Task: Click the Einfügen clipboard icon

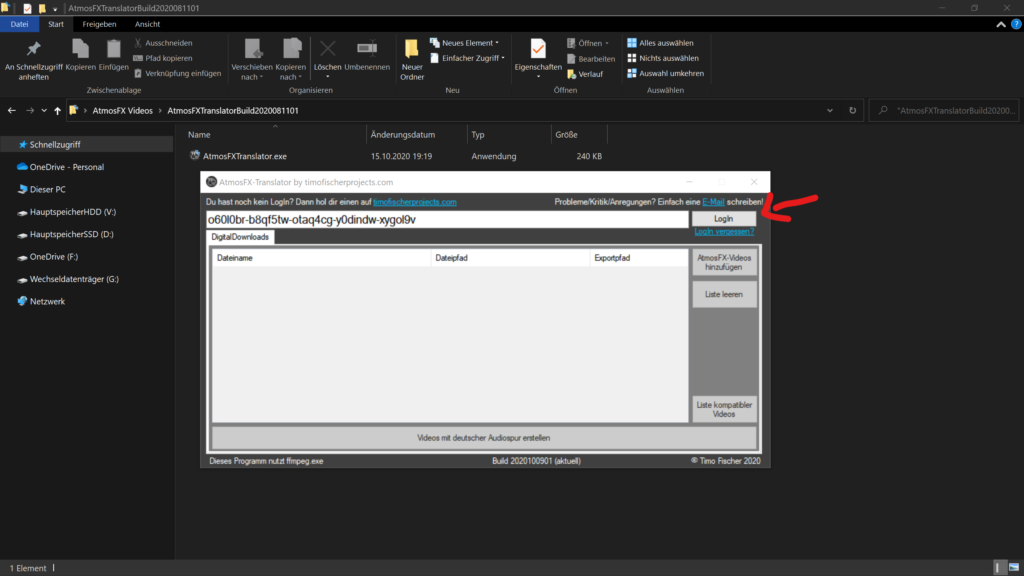Action: [x=114, y=55]
